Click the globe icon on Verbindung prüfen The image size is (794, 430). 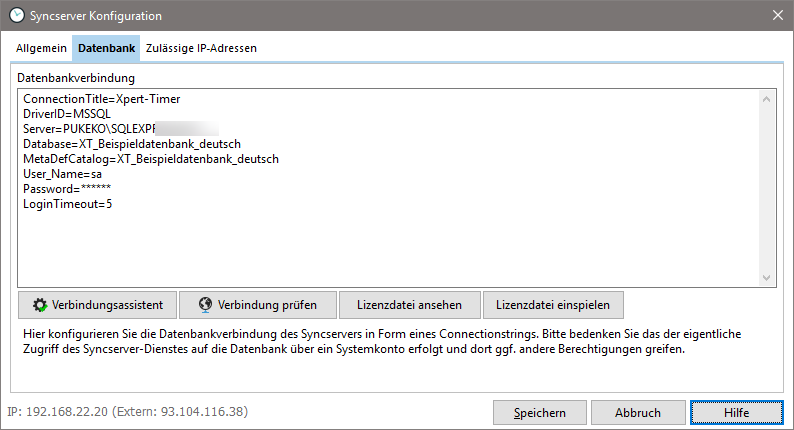(x=204, y=304)
